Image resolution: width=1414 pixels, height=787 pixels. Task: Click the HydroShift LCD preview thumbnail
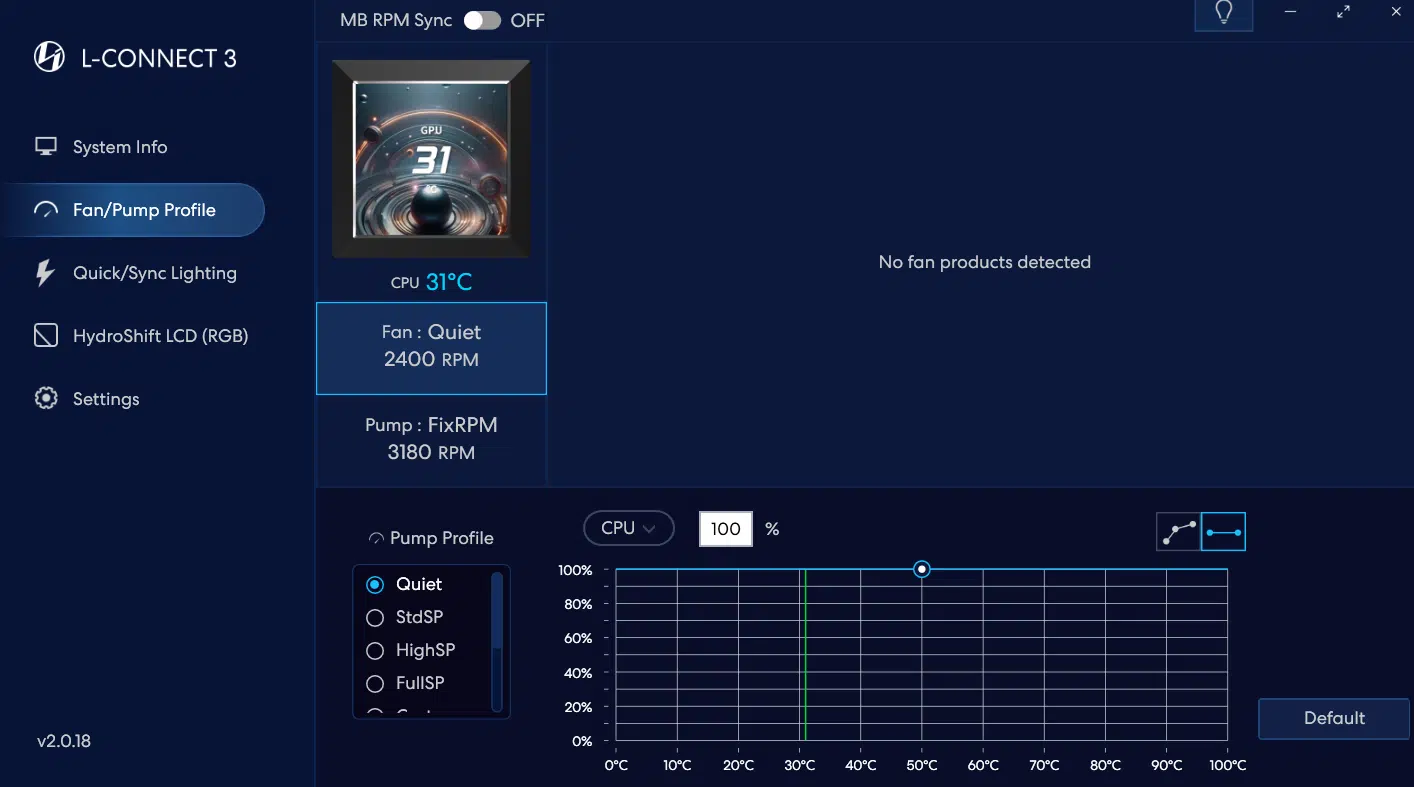(431, 159)
